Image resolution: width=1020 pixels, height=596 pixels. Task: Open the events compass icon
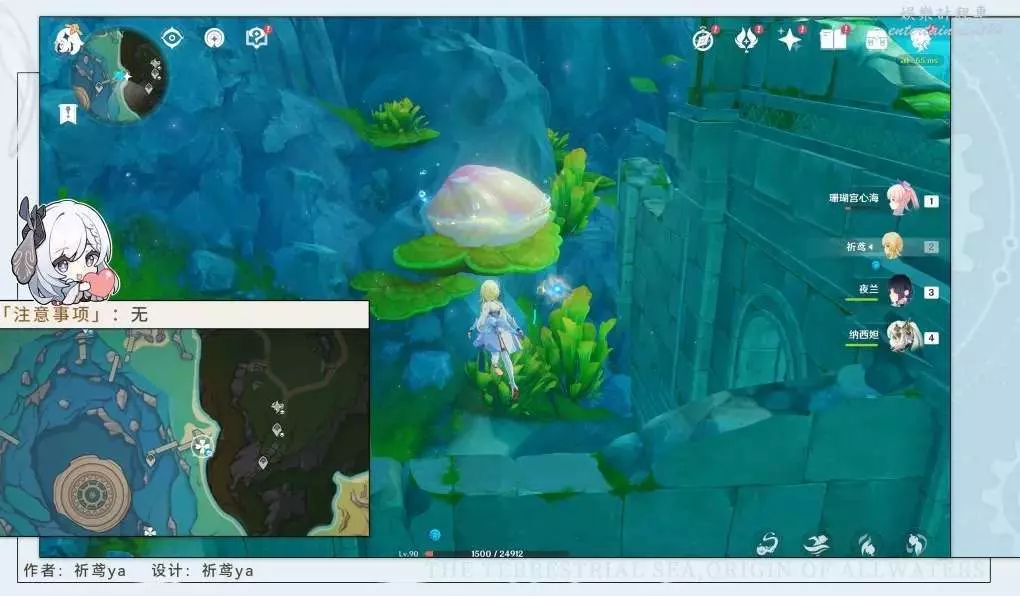704,40
